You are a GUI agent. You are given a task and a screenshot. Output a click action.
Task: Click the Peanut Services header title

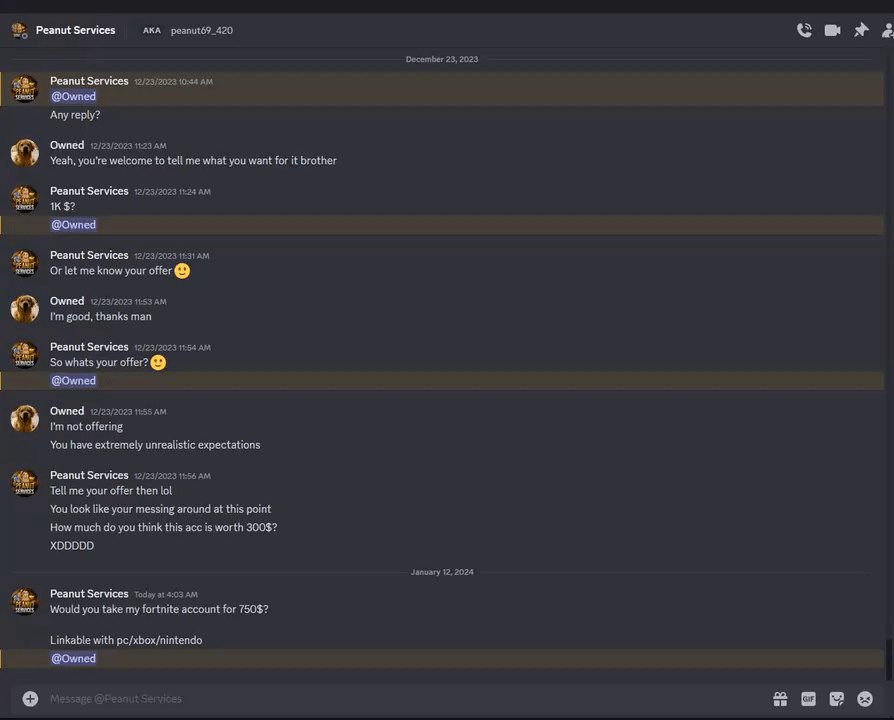[x=75, y=30]
